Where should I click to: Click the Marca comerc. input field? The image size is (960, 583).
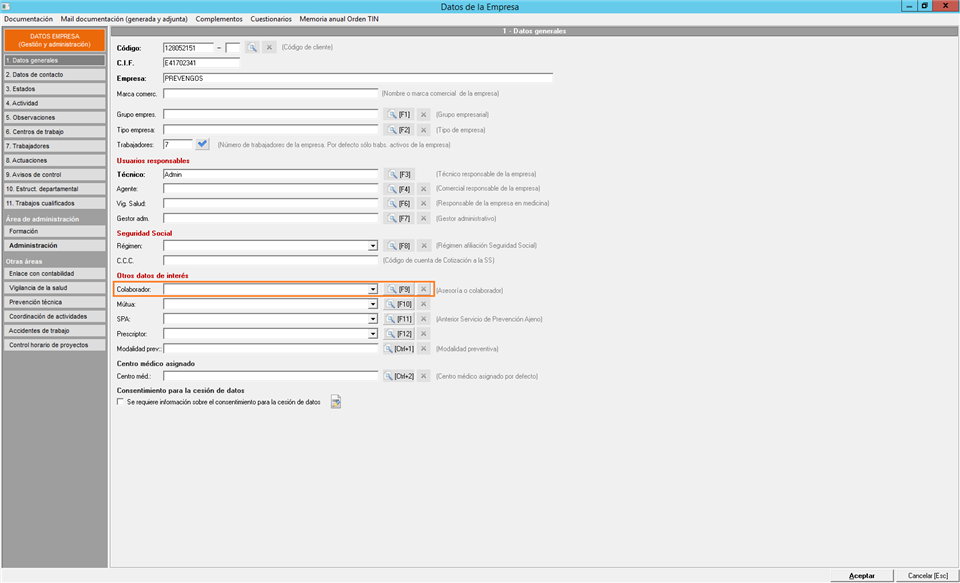271,94
